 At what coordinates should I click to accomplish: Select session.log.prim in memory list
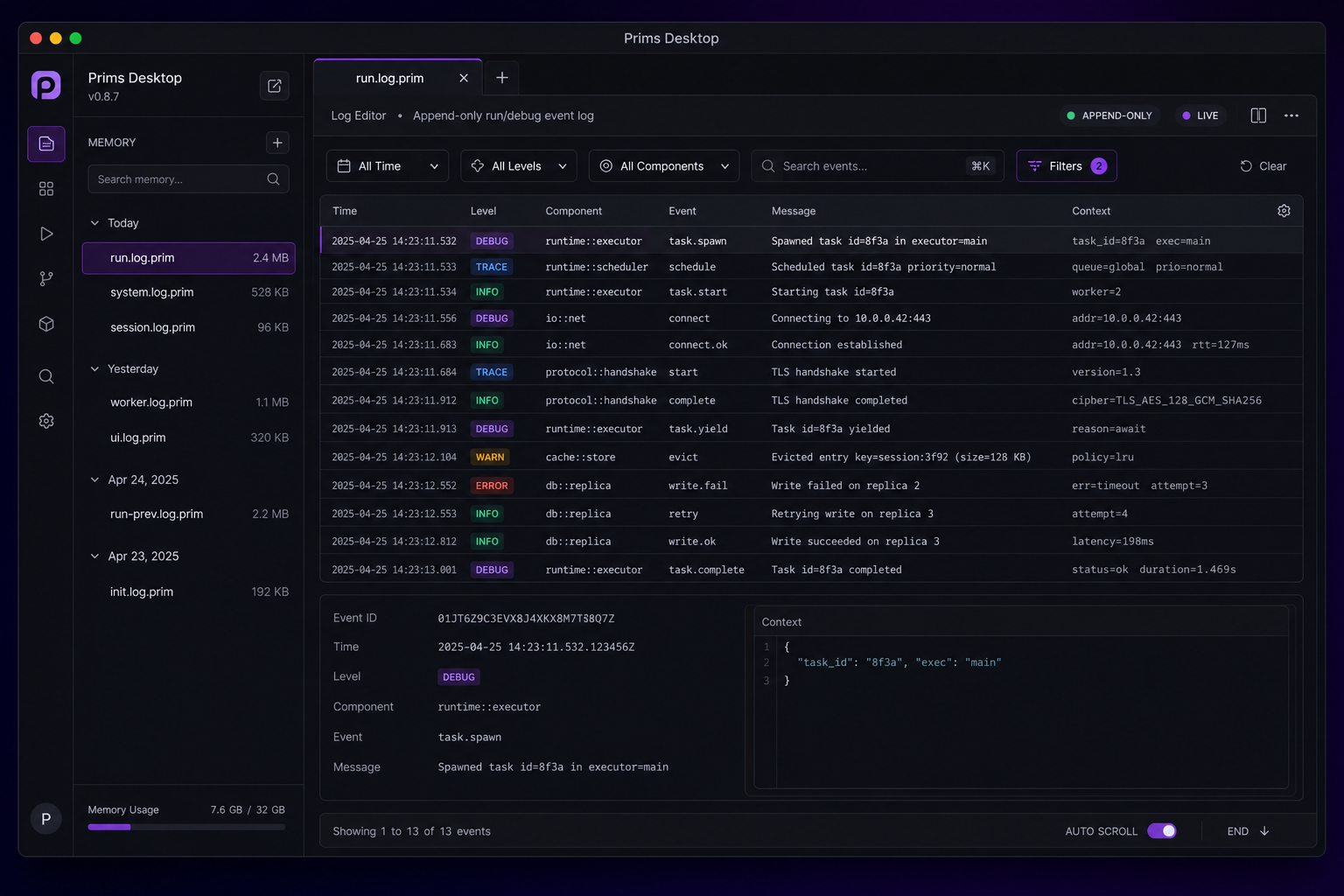pos(189,327)
